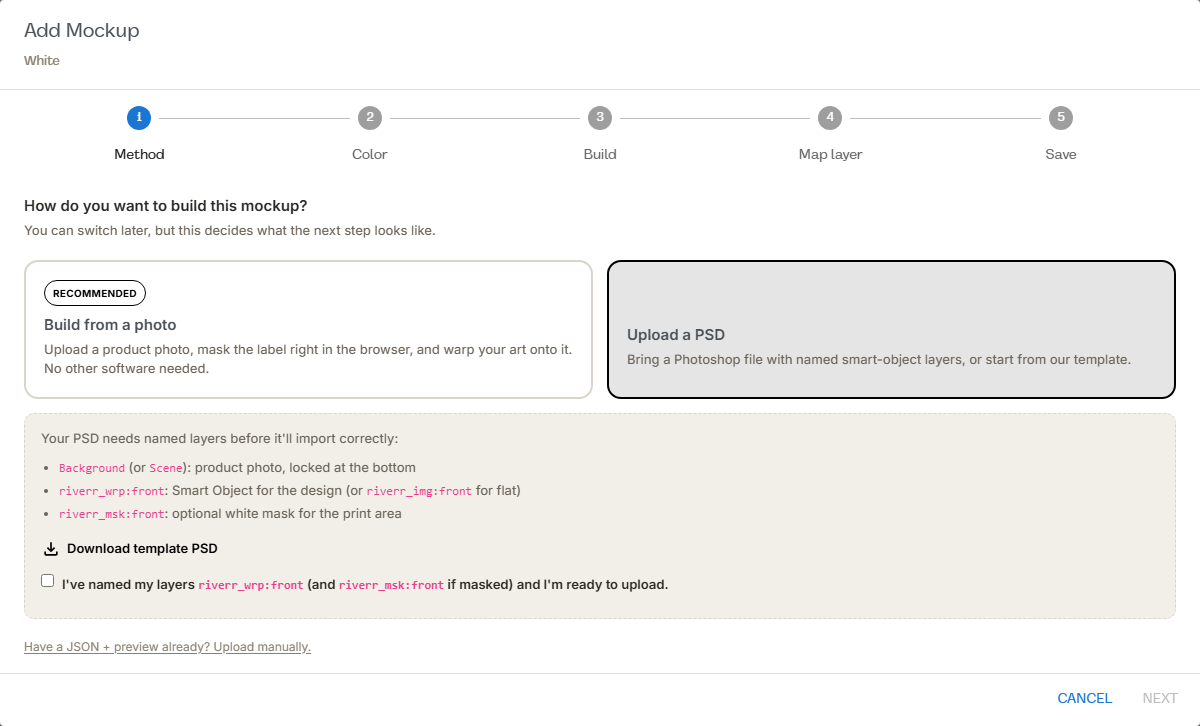The height and width of the screenshot is (726, 1200).
Task: Click the 'White' subtitle text
Action: [42, 60]
